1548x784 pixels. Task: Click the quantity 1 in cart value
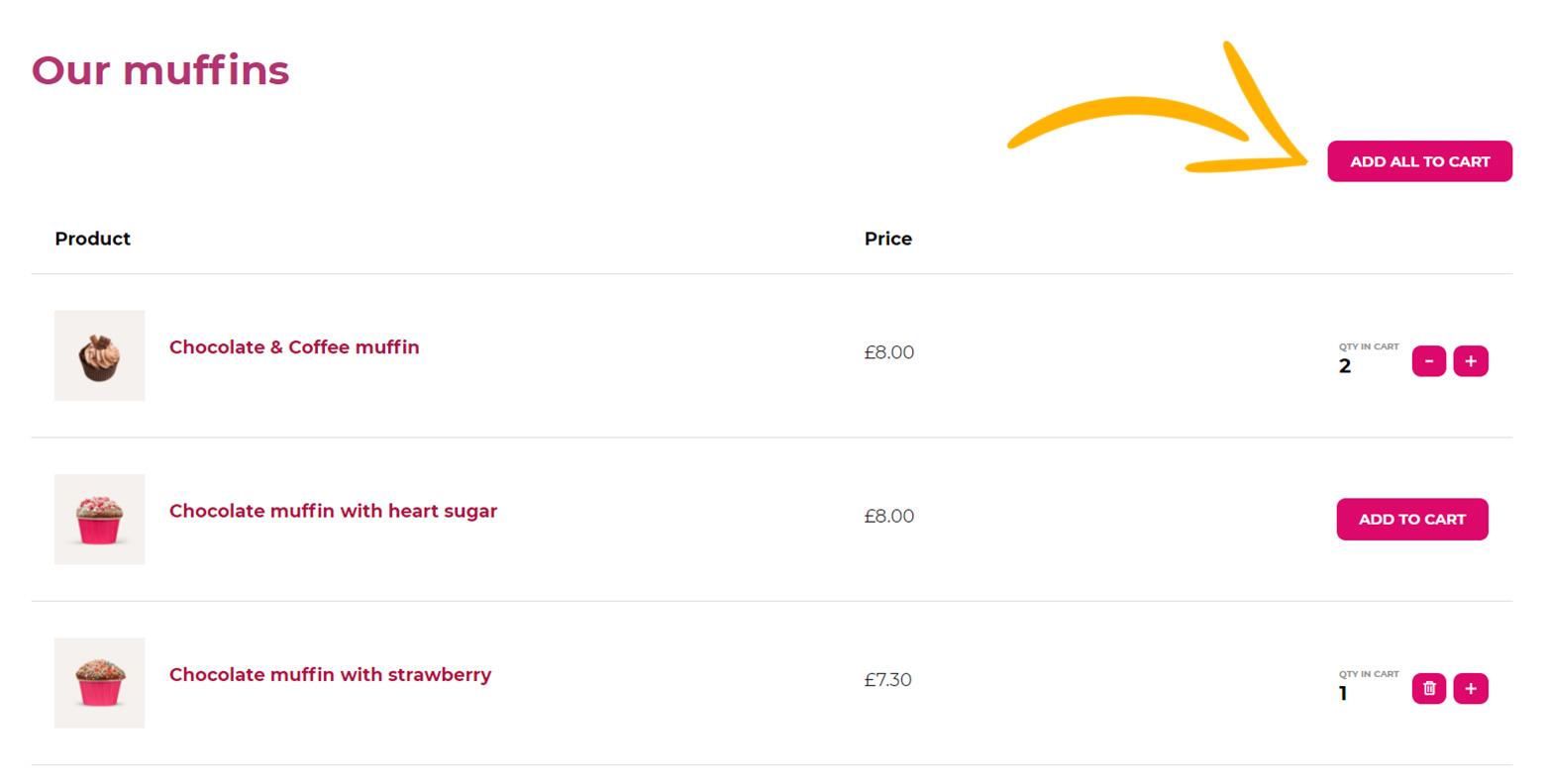[1343, 694]
